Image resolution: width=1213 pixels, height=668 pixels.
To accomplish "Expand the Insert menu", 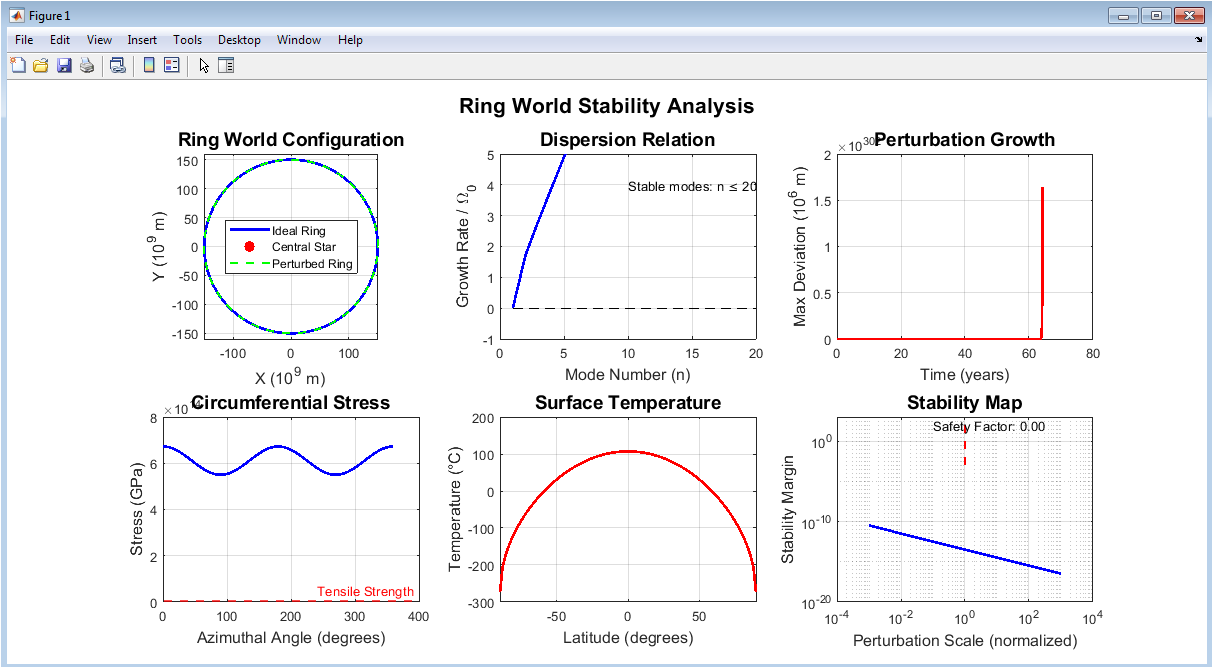I will pyautogui.click(x=142, y=40).
